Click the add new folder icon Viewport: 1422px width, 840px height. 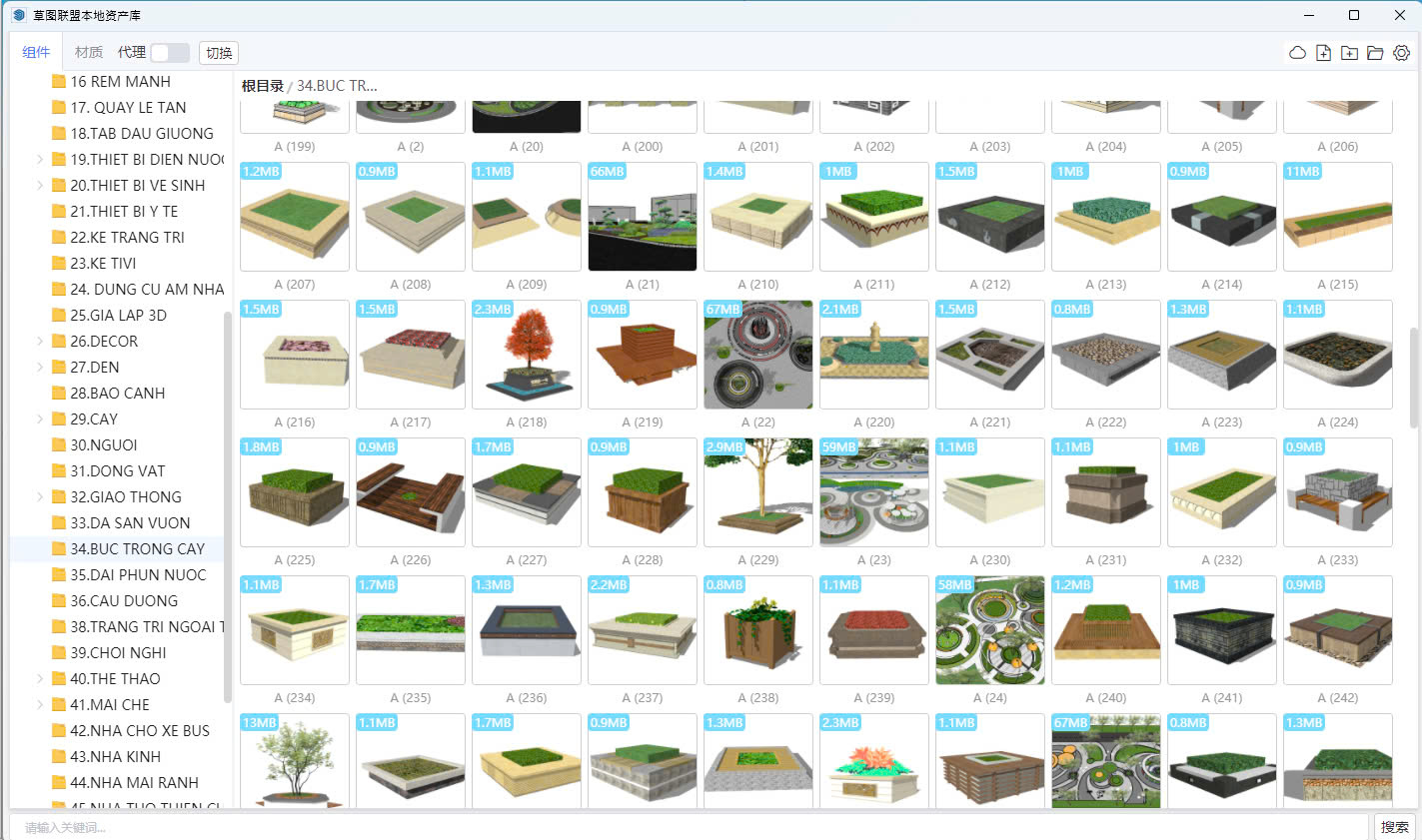pos(1349,53)
